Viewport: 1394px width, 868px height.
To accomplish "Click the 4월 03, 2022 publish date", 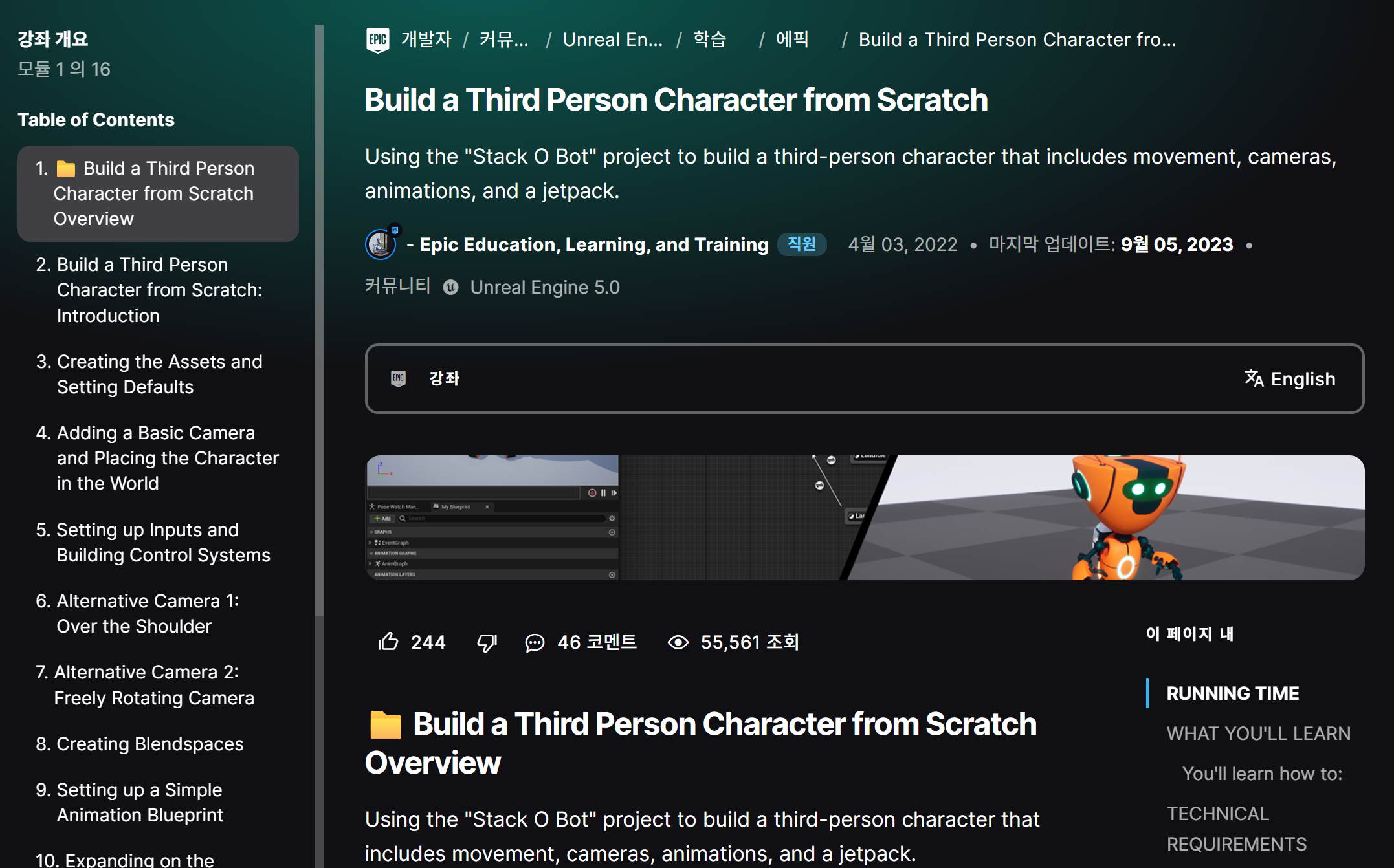I will tap(903, 244).
